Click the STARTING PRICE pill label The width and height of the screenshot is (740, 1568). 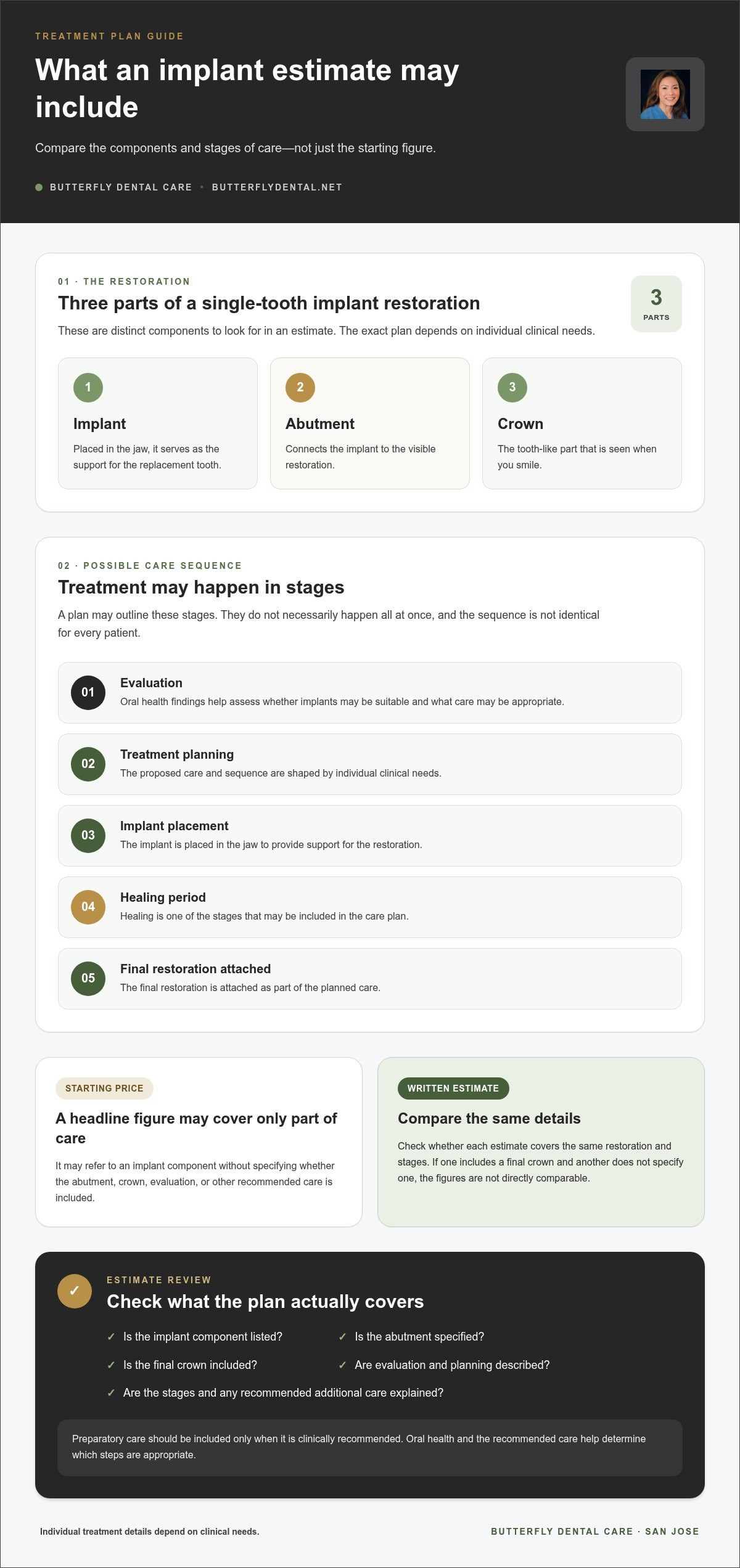104,1088
